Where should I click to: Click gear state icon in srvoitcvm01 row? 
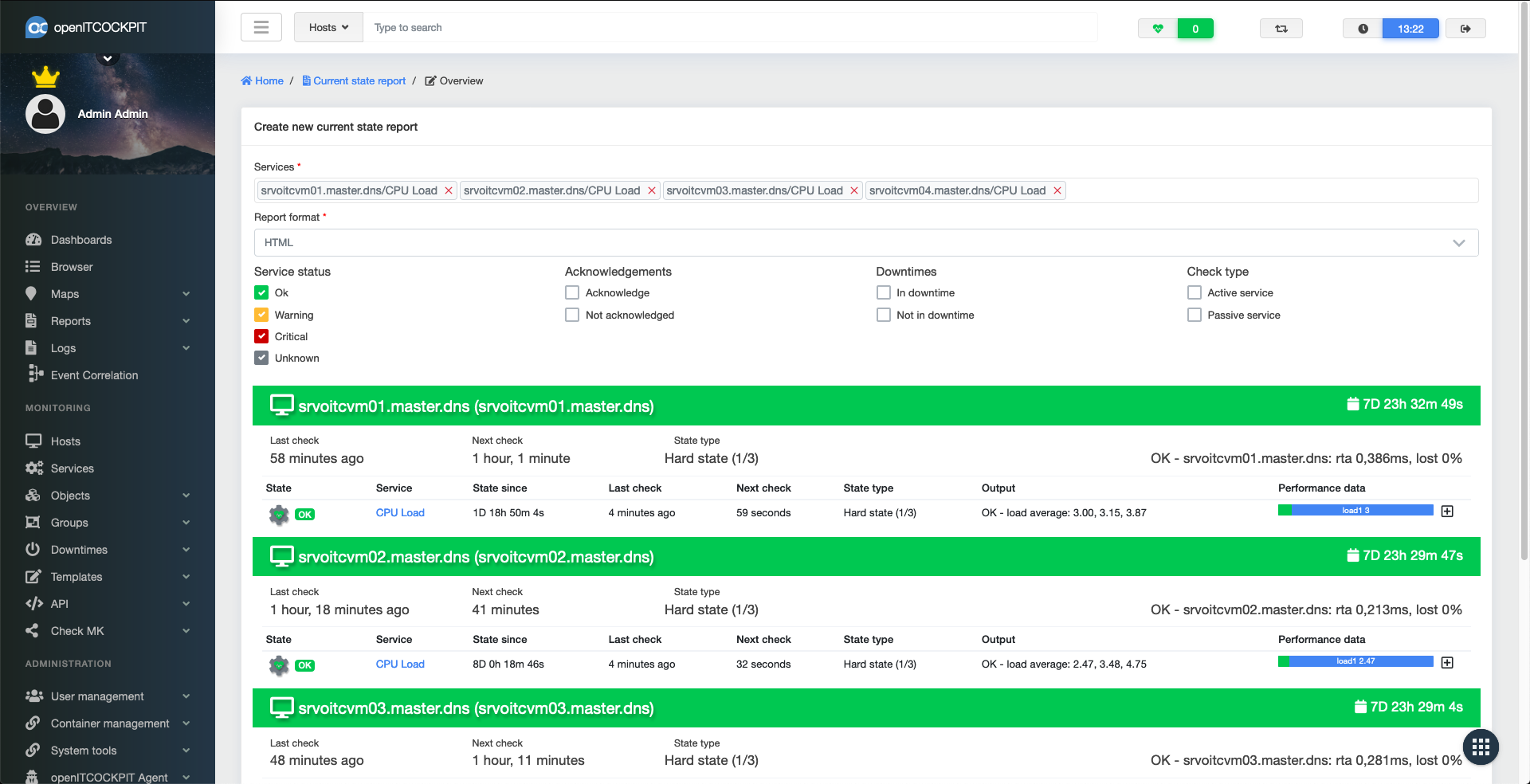pyautogui.click(x=279, y=515)
